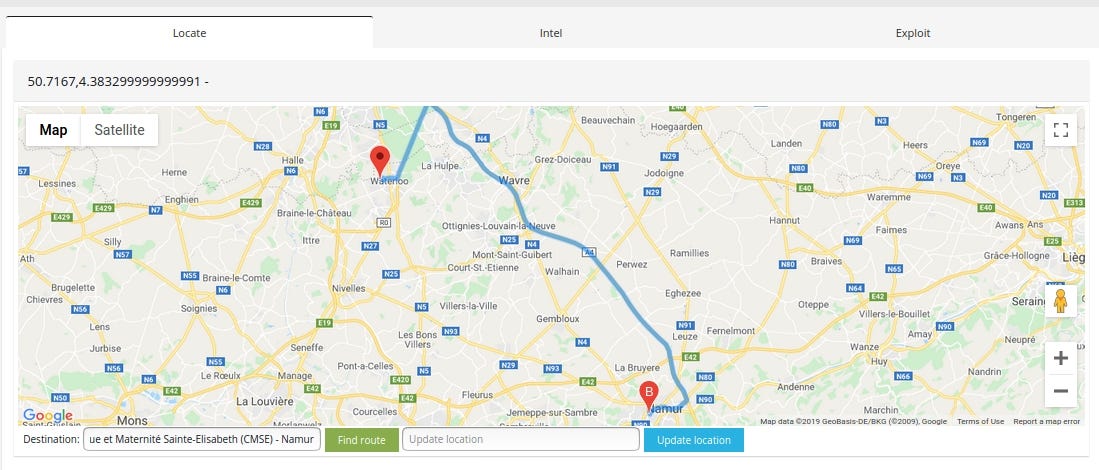Zoom in with the plus icon
Screen dimensions: 1099x470
coord(1060,359)
